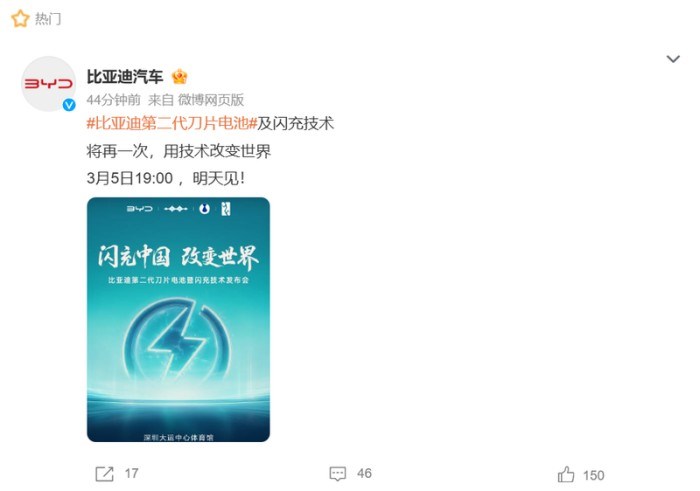Expand the post options chevron
This screenshot has height=491, width=700.
pos(673,58)
